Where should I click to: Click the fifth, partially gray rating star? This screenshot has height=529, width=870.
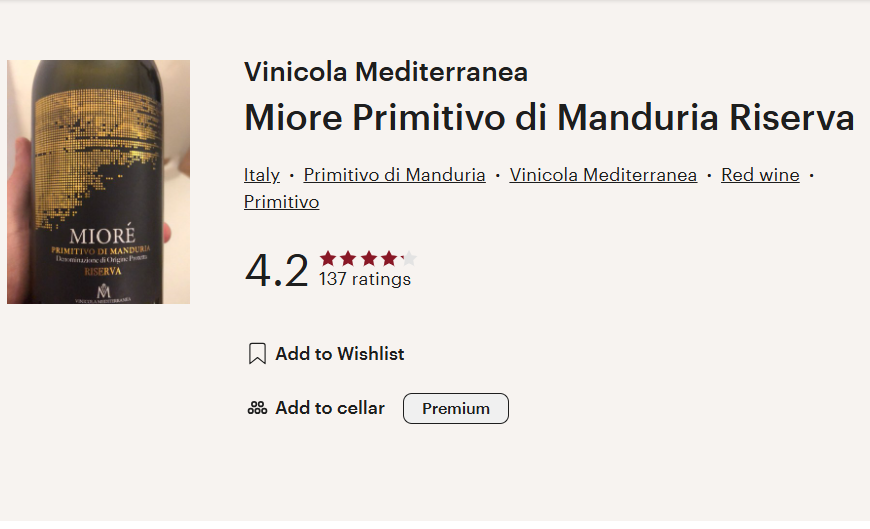click(408, 258)
